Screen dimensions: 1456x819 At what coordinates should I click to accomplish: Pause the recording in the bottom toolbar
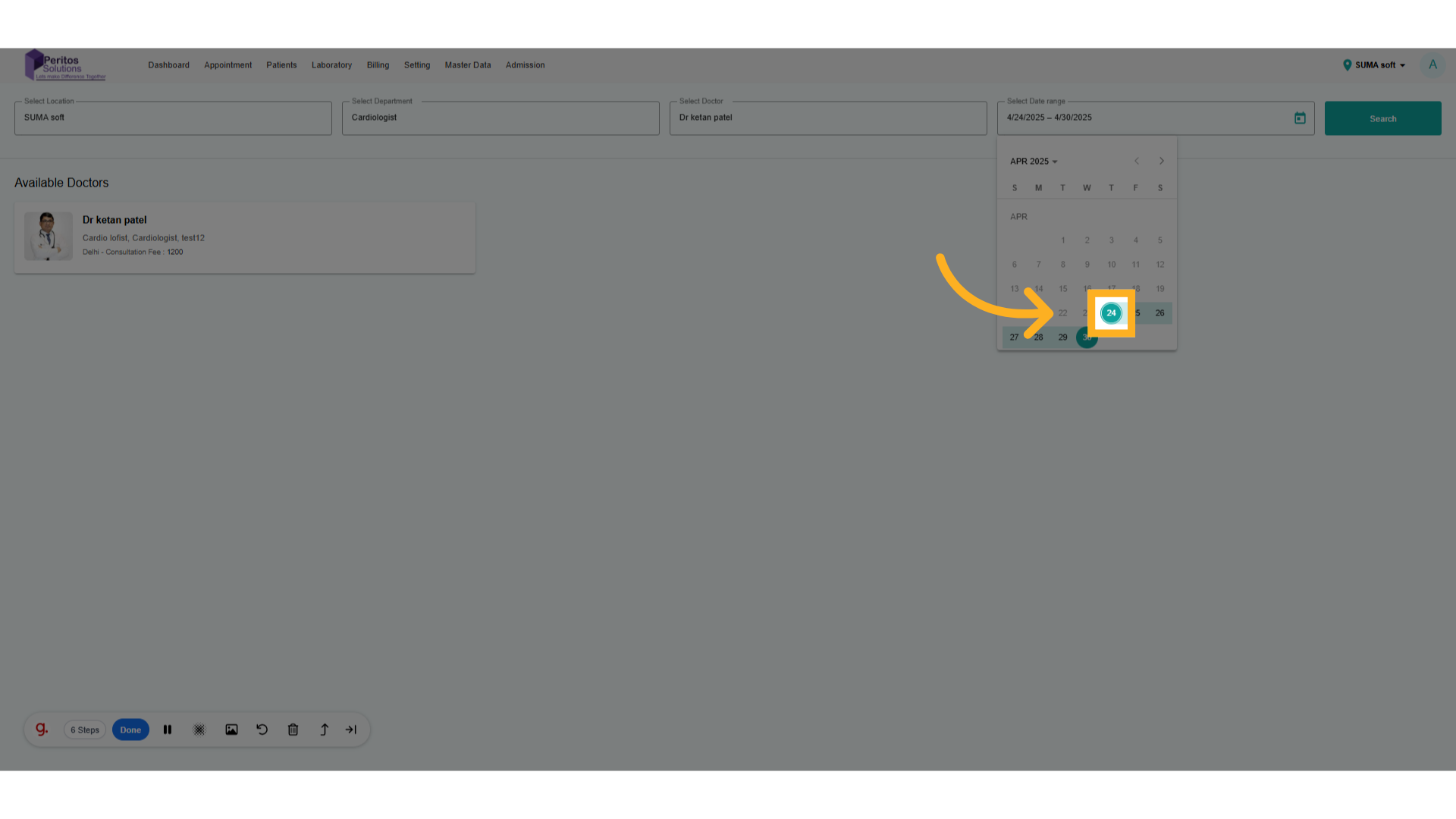168,730
